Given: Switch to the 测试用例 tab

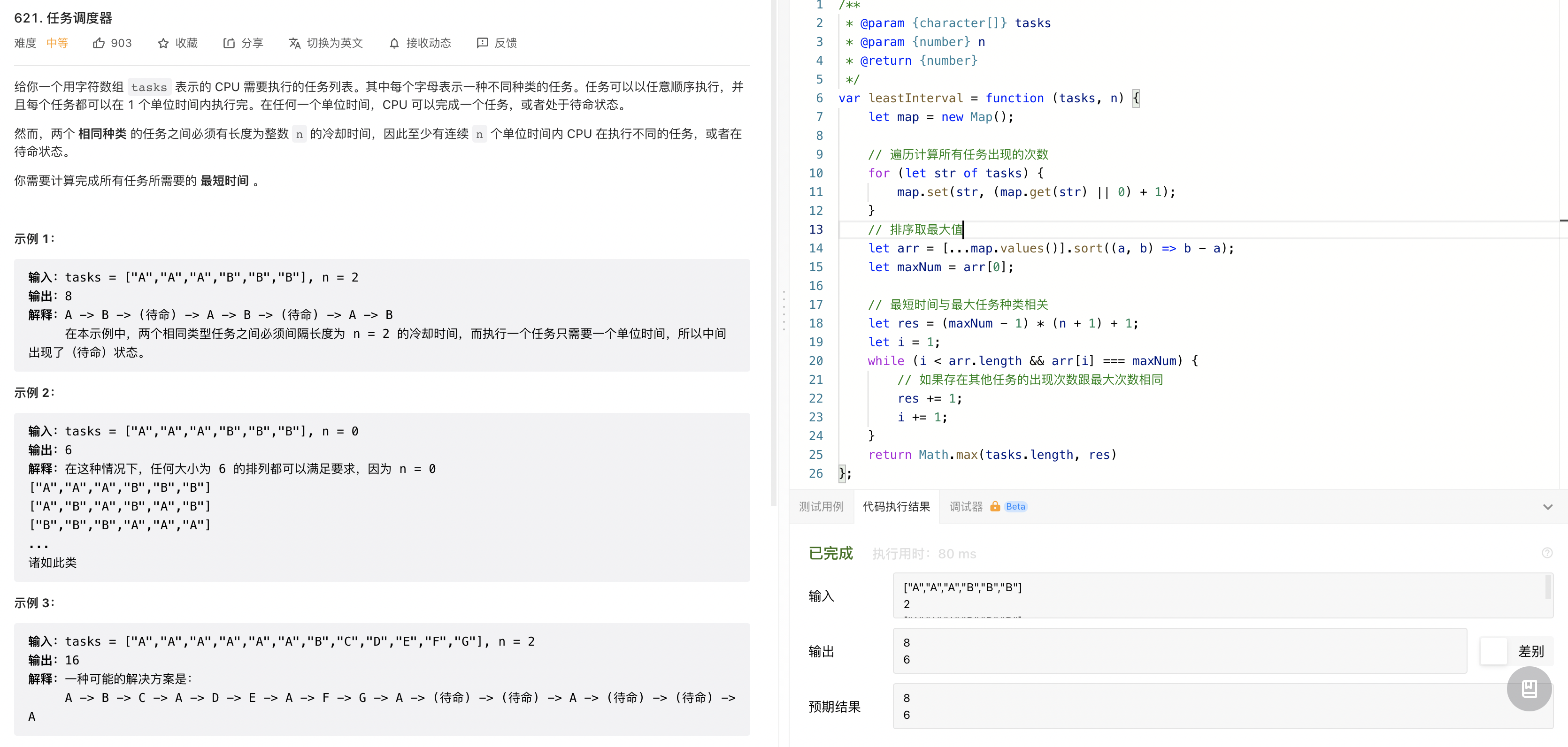Looking at the screenshot, I should pos(821,506).
